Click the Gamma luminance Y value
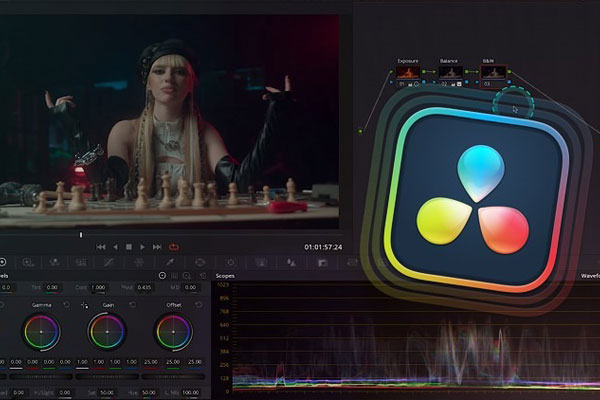The height and width of the screenshot is (400, 600). 16,362
